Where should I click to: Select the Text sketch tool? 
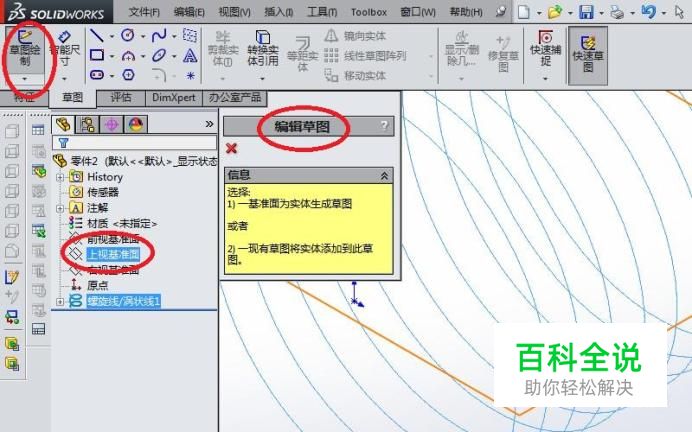tap(190, 56)
